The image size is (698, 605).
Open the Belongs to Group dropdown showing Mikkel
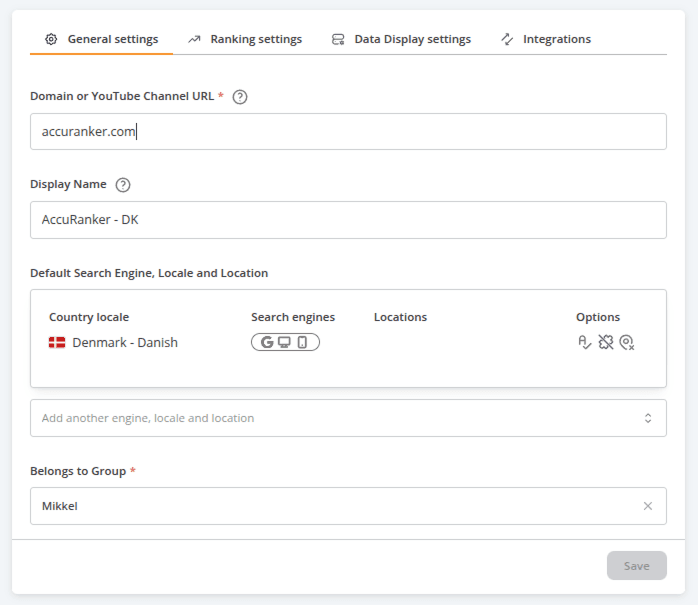click(348, 506)
